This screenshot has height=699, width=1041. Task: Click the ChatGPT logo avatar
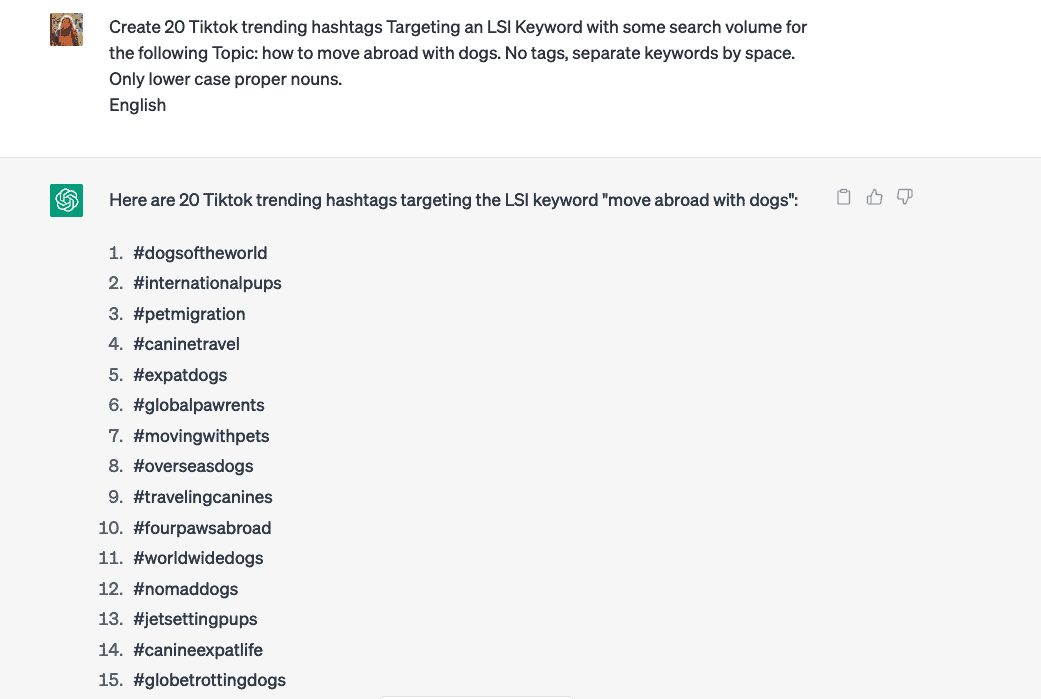click(x=66, y=200)
